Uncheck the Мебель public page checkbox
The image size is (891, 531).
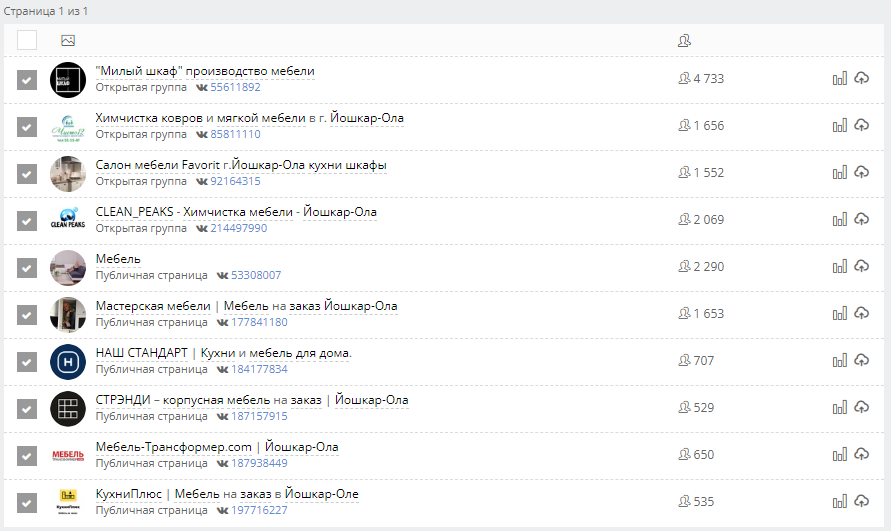[x=27, y=268]
